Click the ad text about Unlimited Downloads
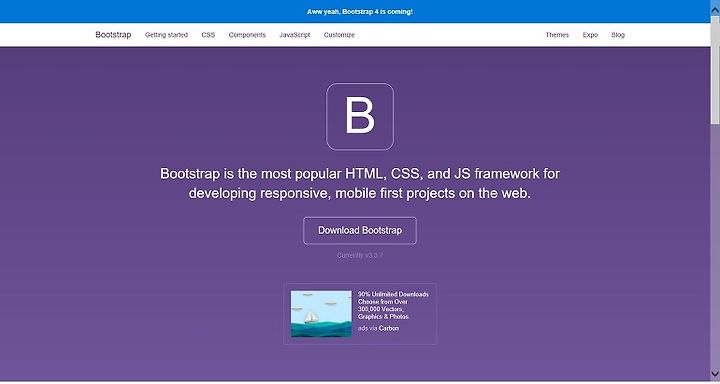Screen dimensions: 720x384 coord(393,305)
